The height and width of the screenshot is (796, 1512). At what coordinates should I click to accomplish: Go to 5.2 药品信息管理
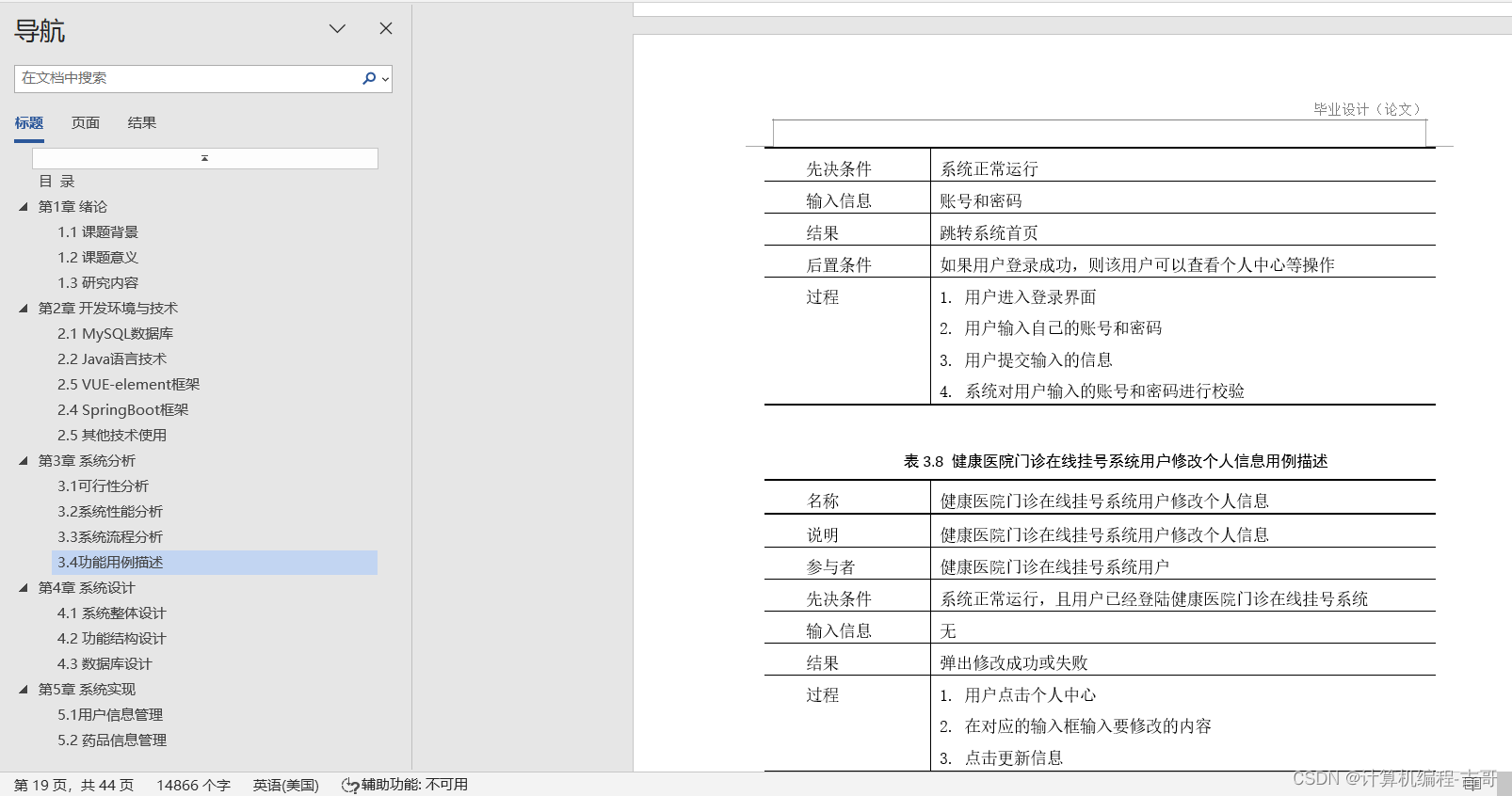click(x=112, y=740)
